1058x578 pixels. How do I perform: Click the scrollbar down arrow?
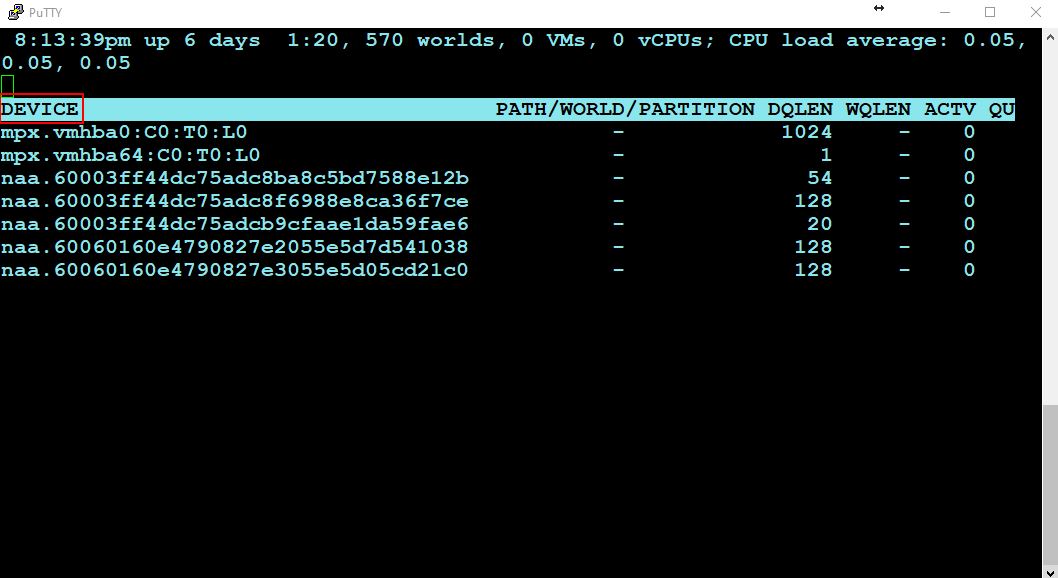1049,569
